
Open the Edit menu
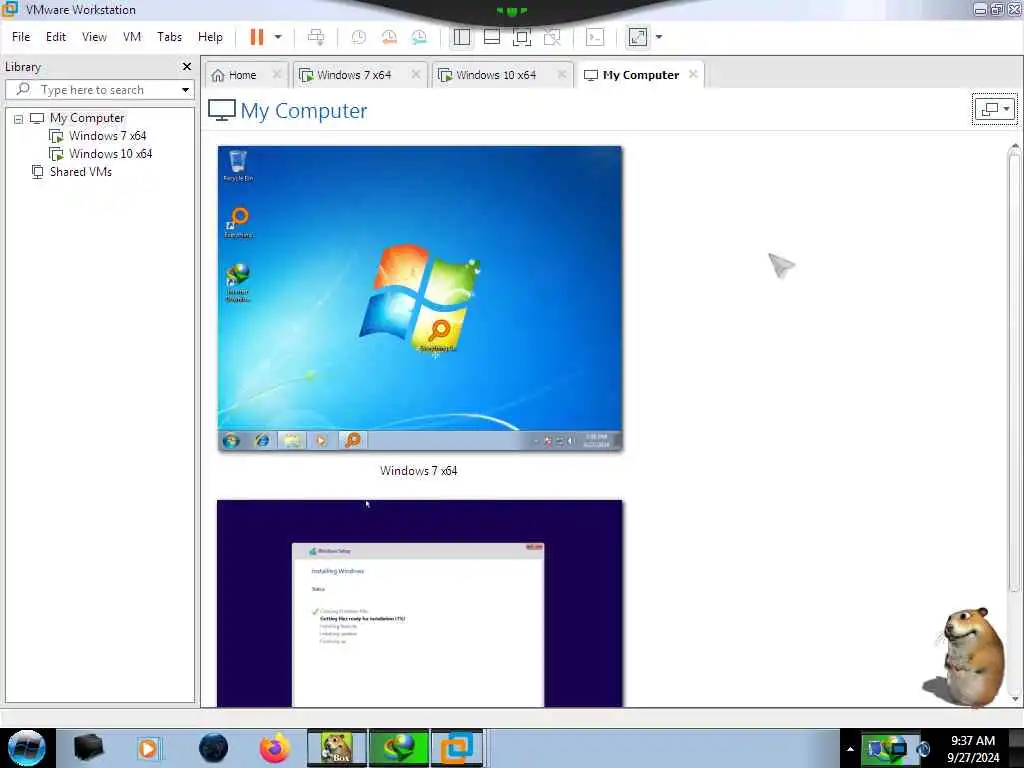[x=56, y=37]
